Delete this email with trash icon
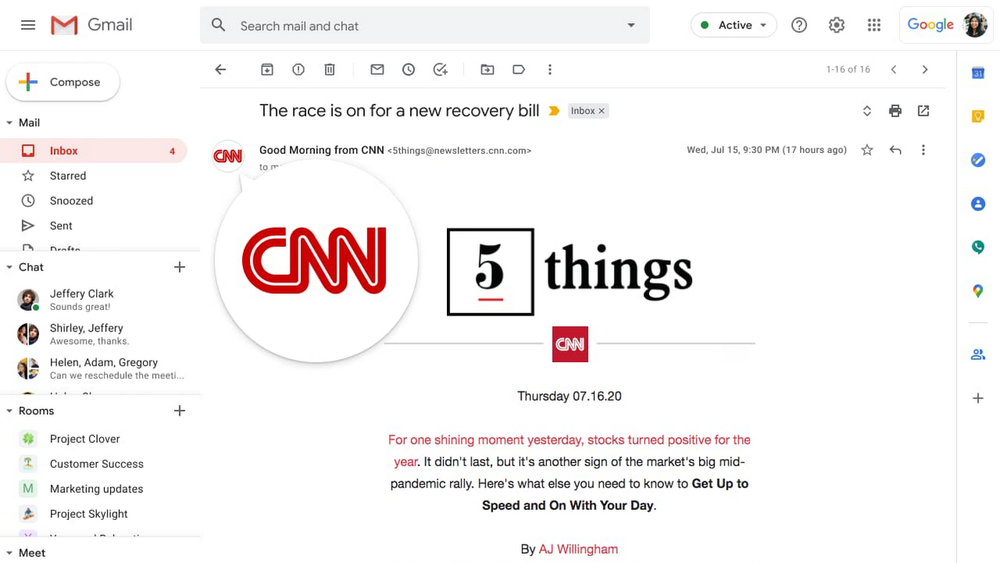This screenshot has width=1000, height=563. (330, 69)
